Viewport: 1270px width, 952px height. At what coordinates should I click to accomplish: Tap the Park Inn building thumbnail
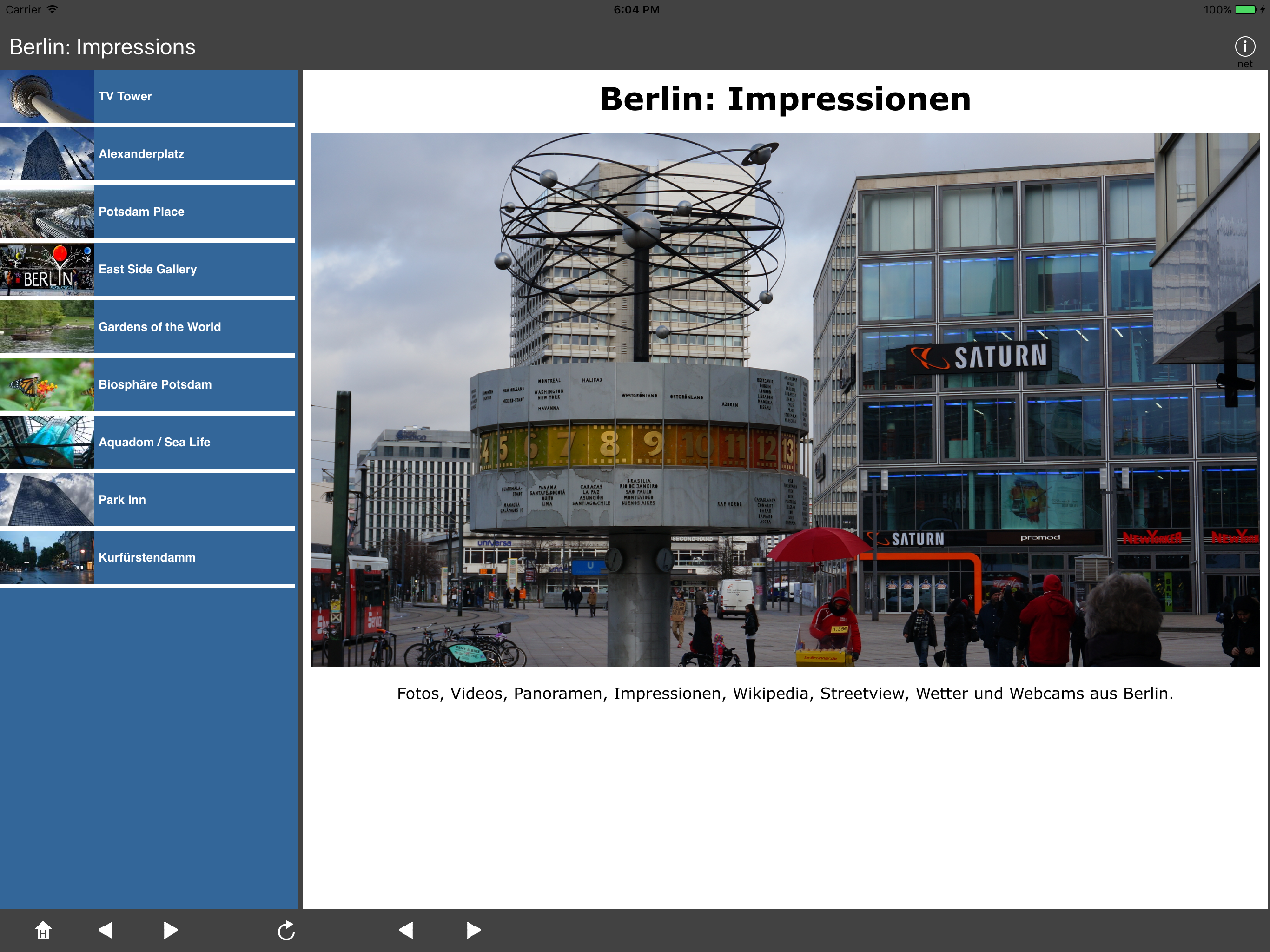click(46, 500)
